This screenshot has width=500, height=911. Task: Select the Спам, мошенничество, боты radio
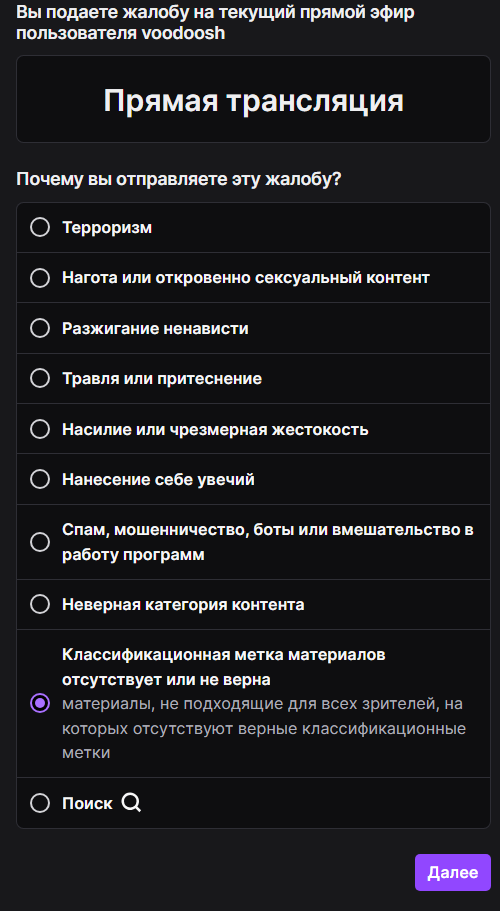click(39, 542)
